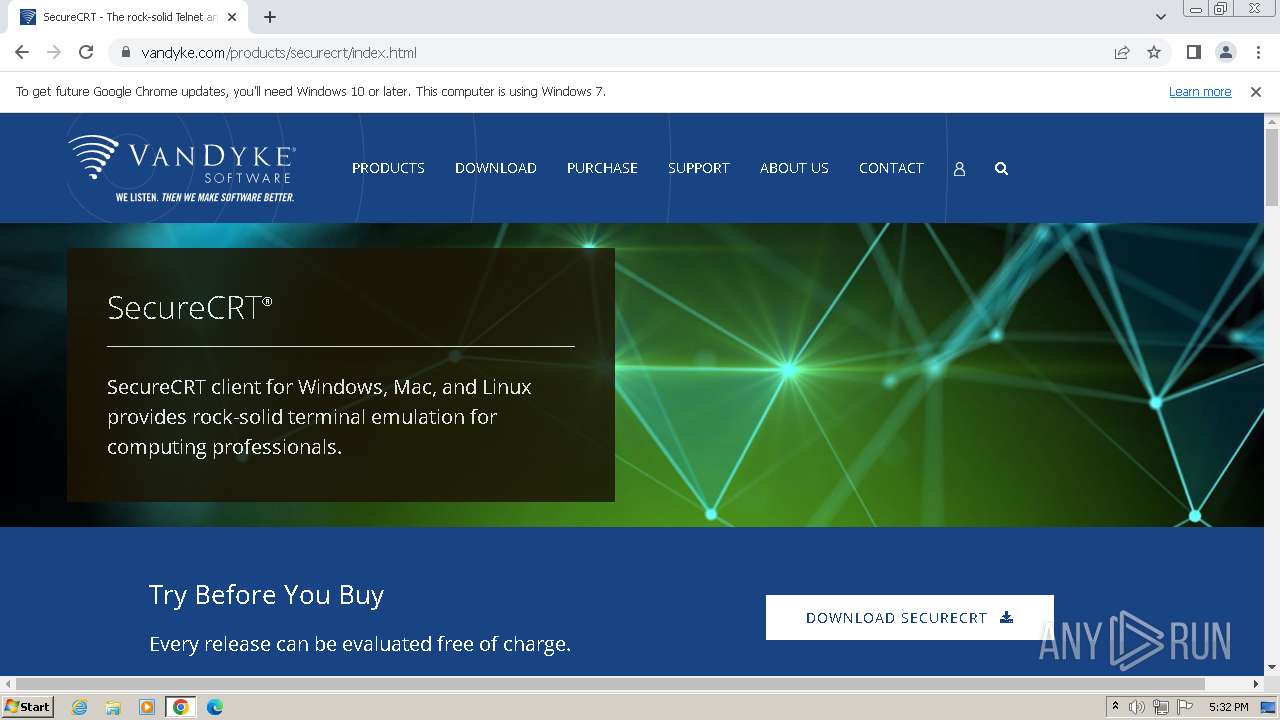
Task: Open a new tab with plus button
Action: pyautogui.click(x=270, y=17)
